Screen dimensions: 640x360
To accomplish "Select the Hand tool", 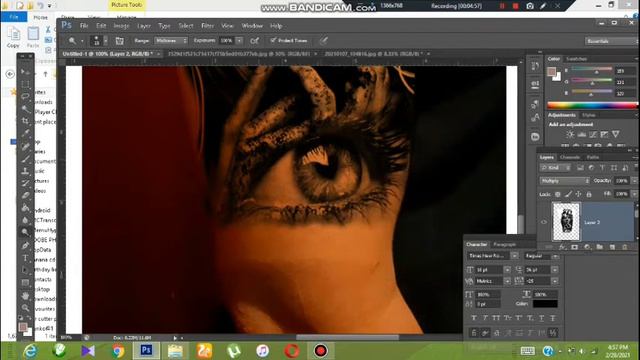I will point(25,296).
